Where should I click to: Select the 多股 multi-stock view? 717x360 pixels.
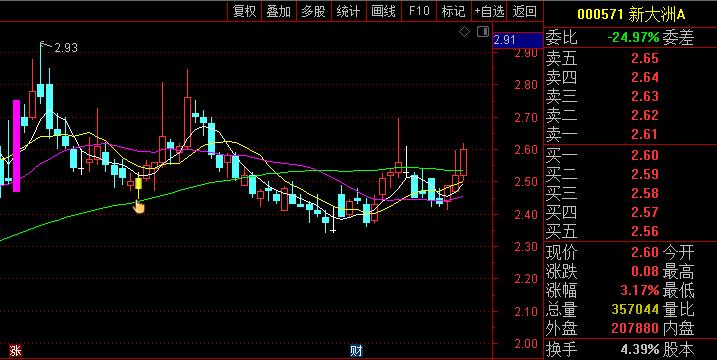314,11
